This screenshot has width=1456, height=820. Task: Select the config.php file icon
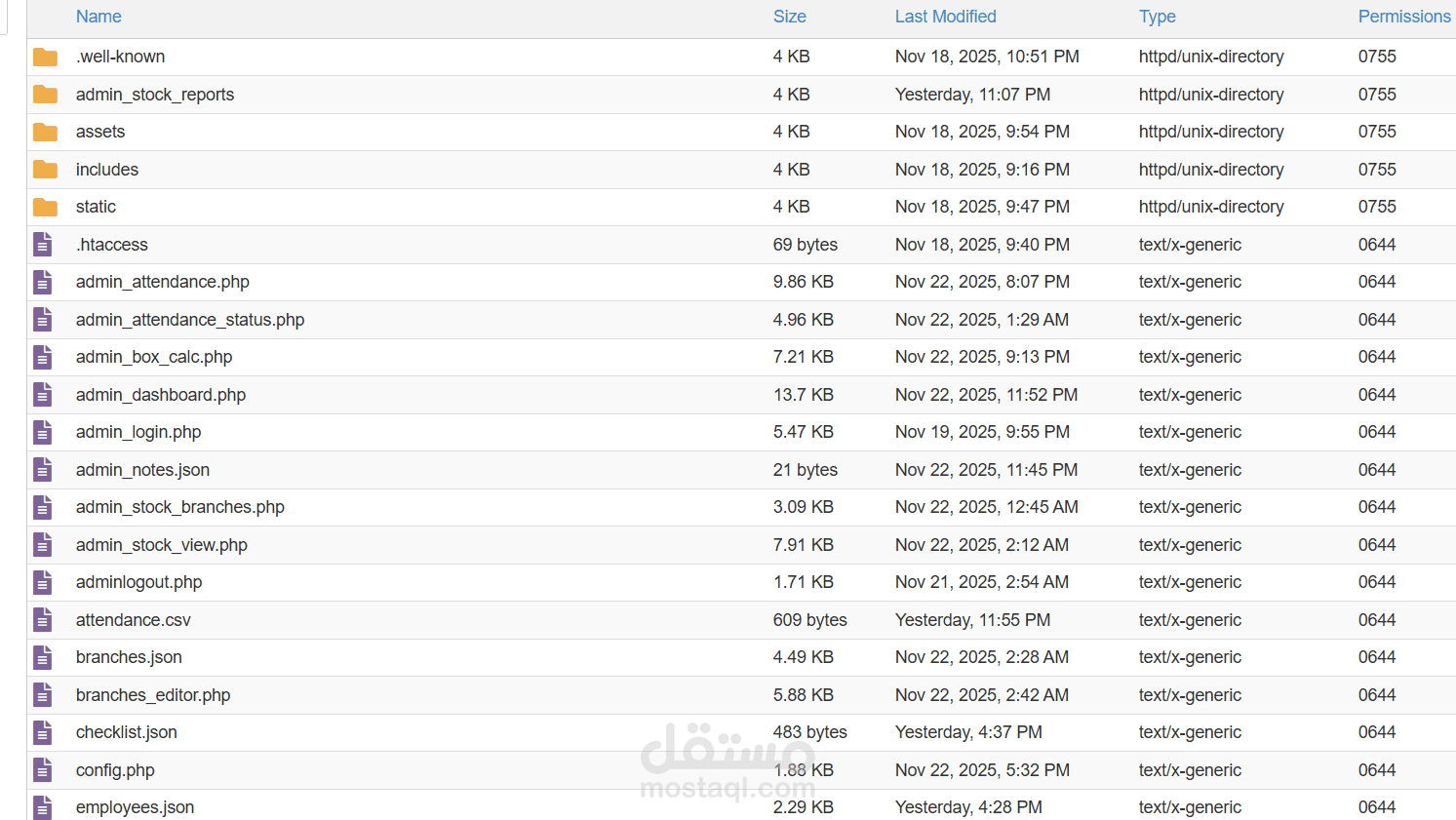43,770
